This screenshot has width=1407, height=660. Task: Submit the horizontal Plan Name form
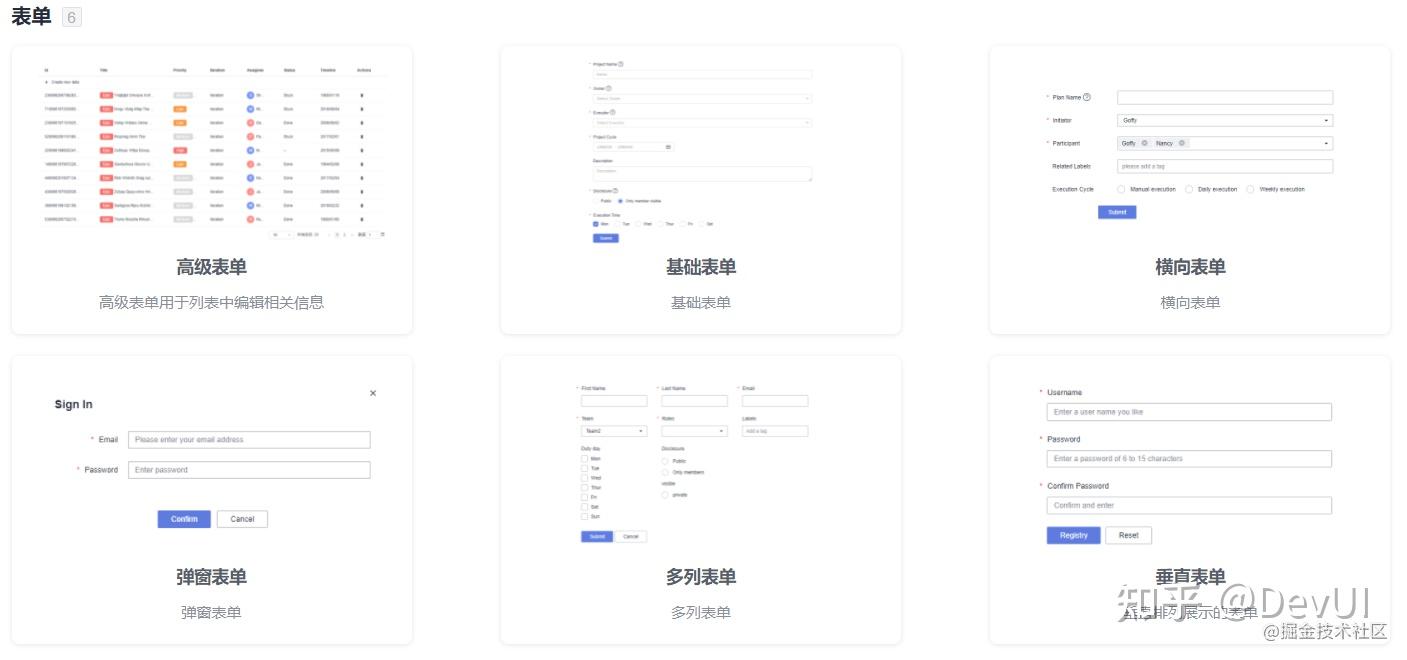(1117, 212)
